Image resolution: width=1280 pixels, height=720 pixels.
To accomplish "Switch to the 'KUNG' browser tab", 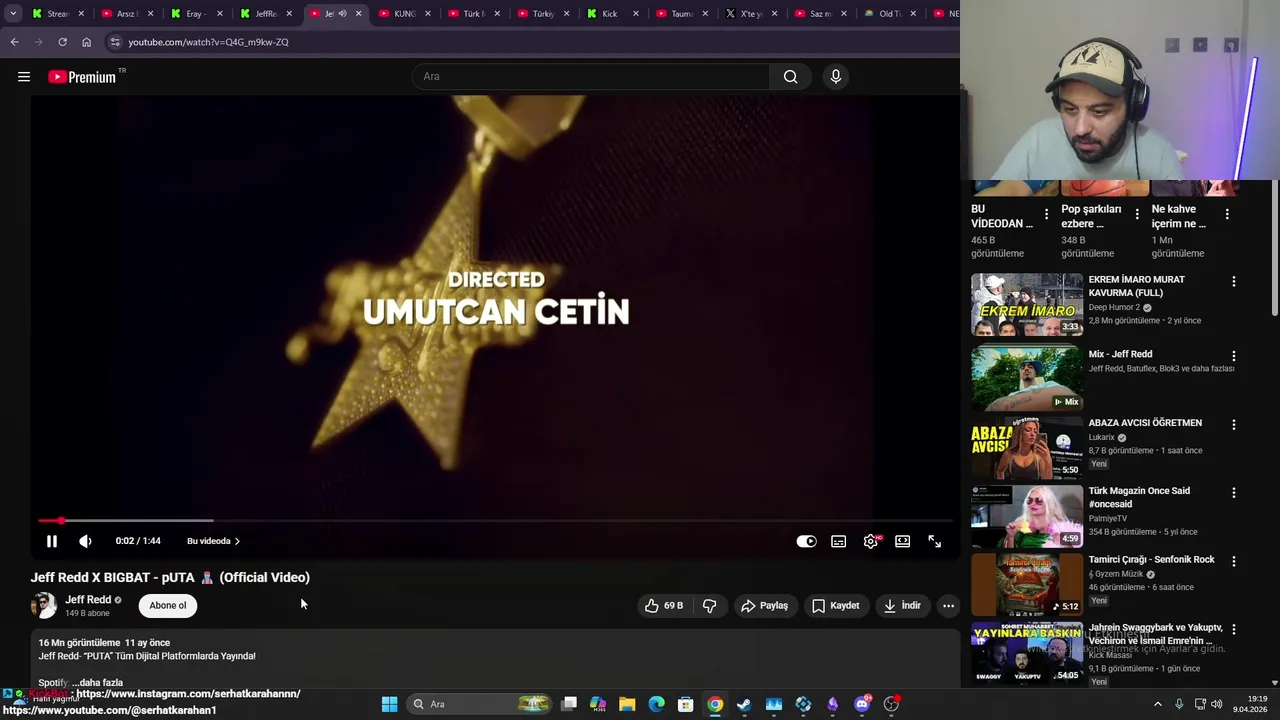I will click(402, 14).
